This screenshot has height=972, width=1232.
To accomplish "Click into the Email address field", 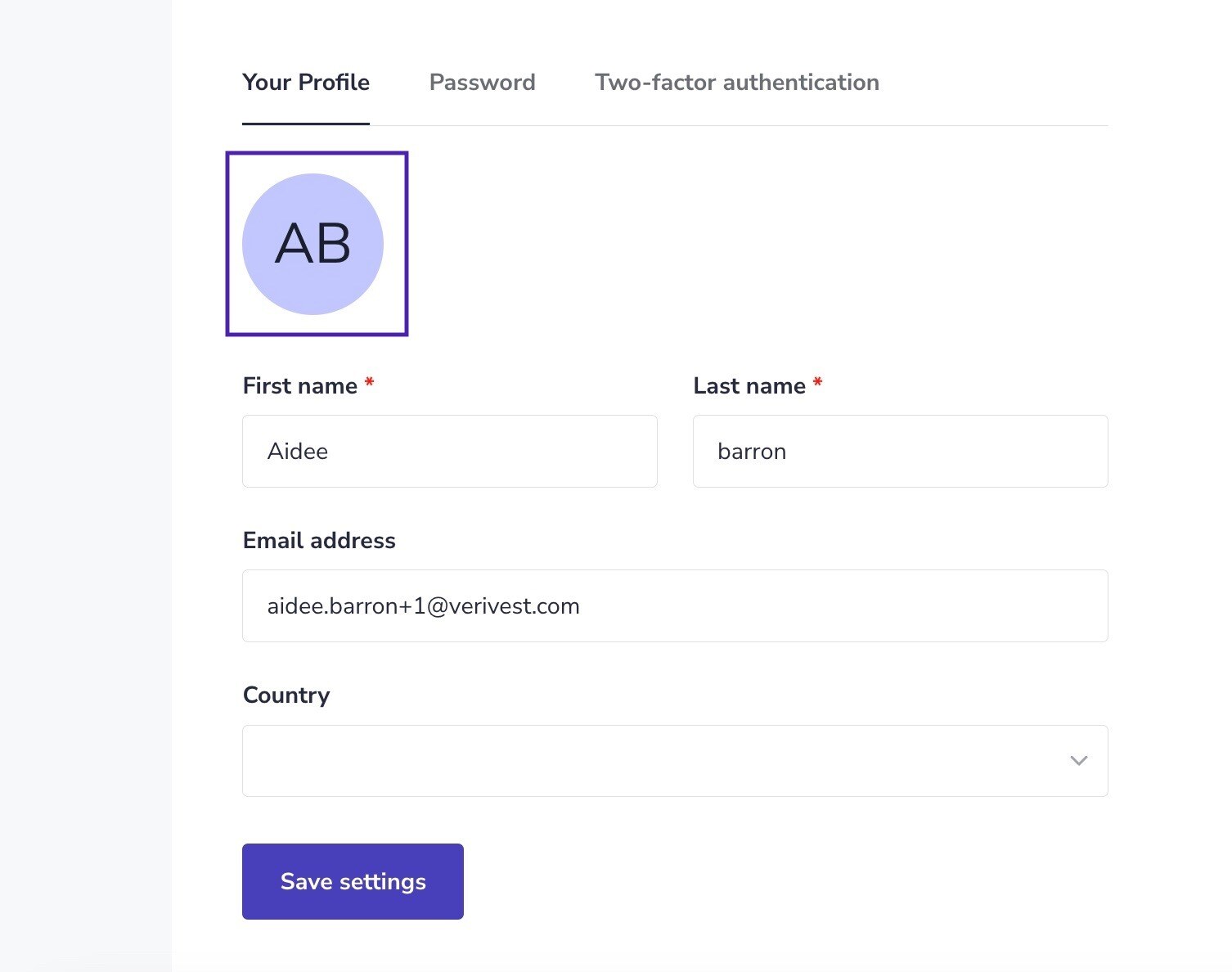I will click(675, 605).
